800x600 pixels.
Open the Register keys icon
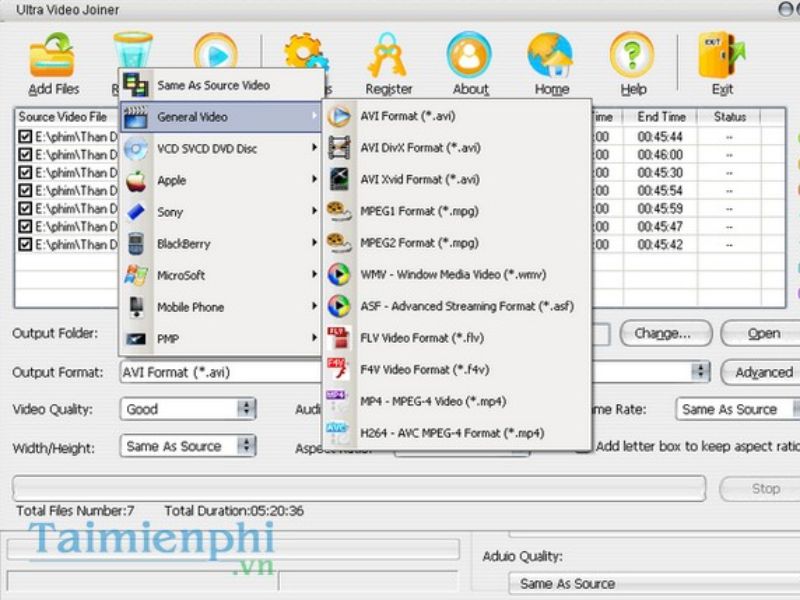tap(388, 58)
